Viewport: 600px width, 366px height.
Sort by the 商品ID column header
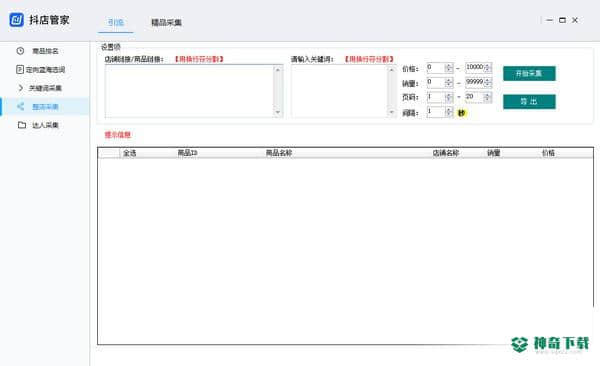click(x=188, y=153)
